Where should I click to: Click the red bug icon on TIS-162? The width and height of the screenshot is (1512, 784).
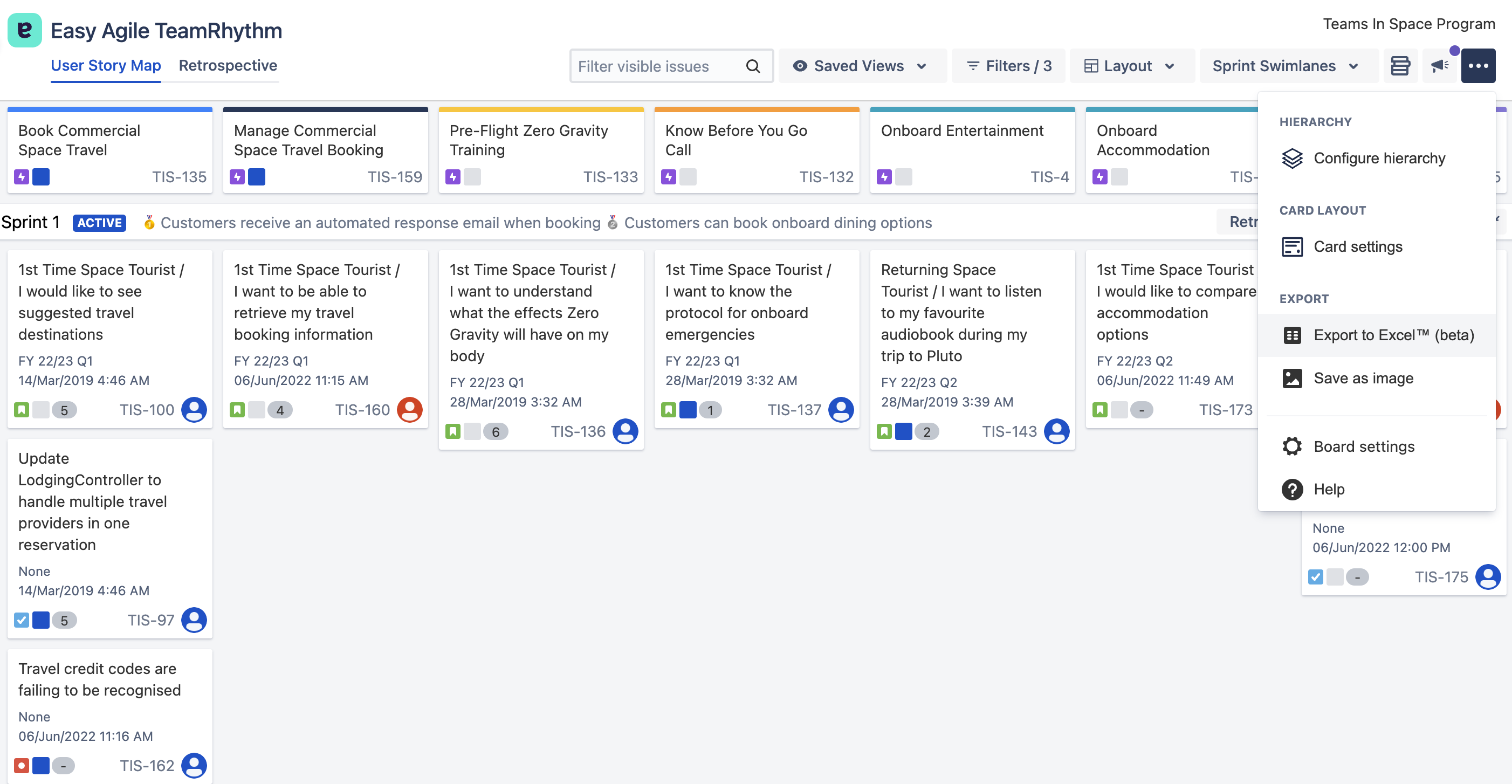[22, 766]
